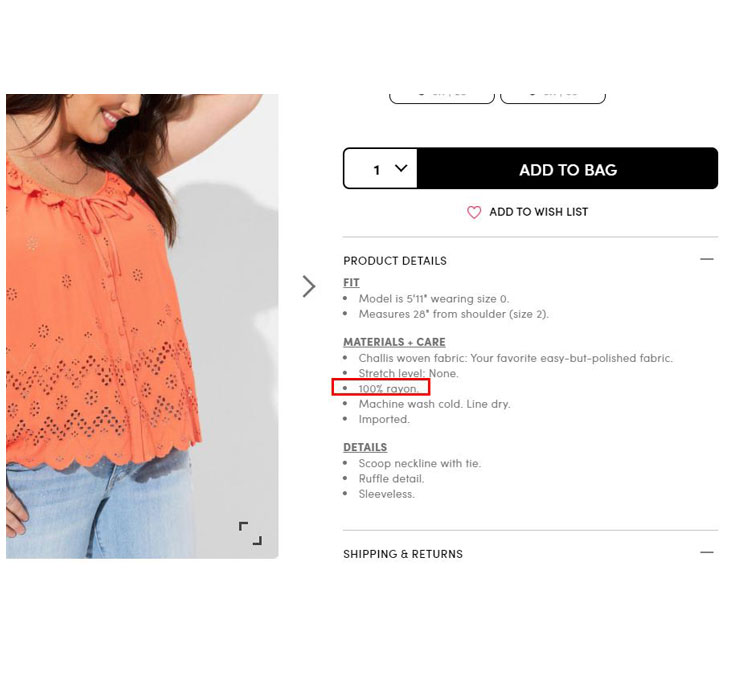This screenshot has height=679, width=750.
Task: Click ADD TO WISH LIST link
Action: coord(539,212)
